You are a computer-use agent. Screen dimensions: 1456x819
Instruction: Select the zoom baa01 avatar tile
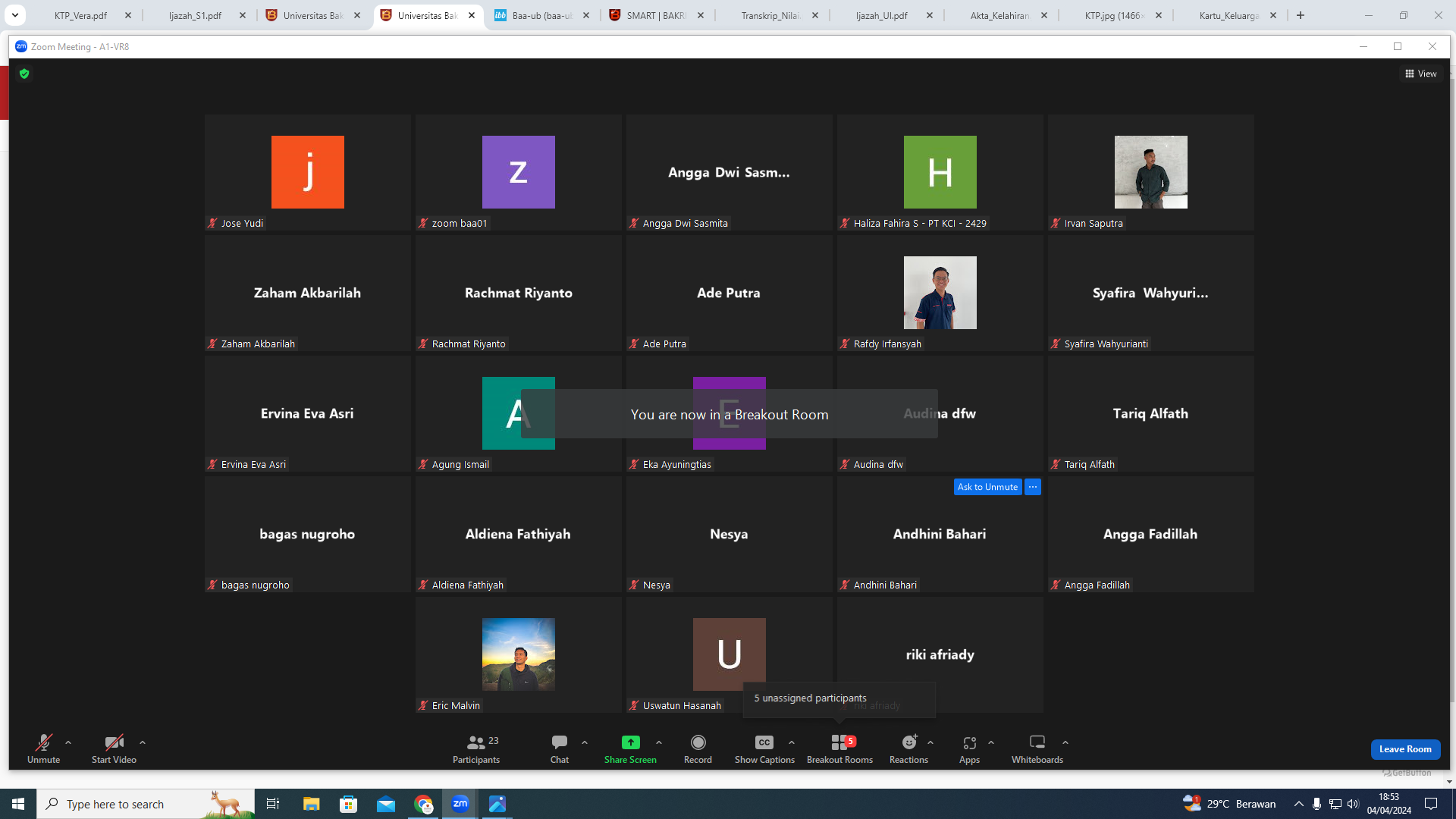tap(518, 172)
